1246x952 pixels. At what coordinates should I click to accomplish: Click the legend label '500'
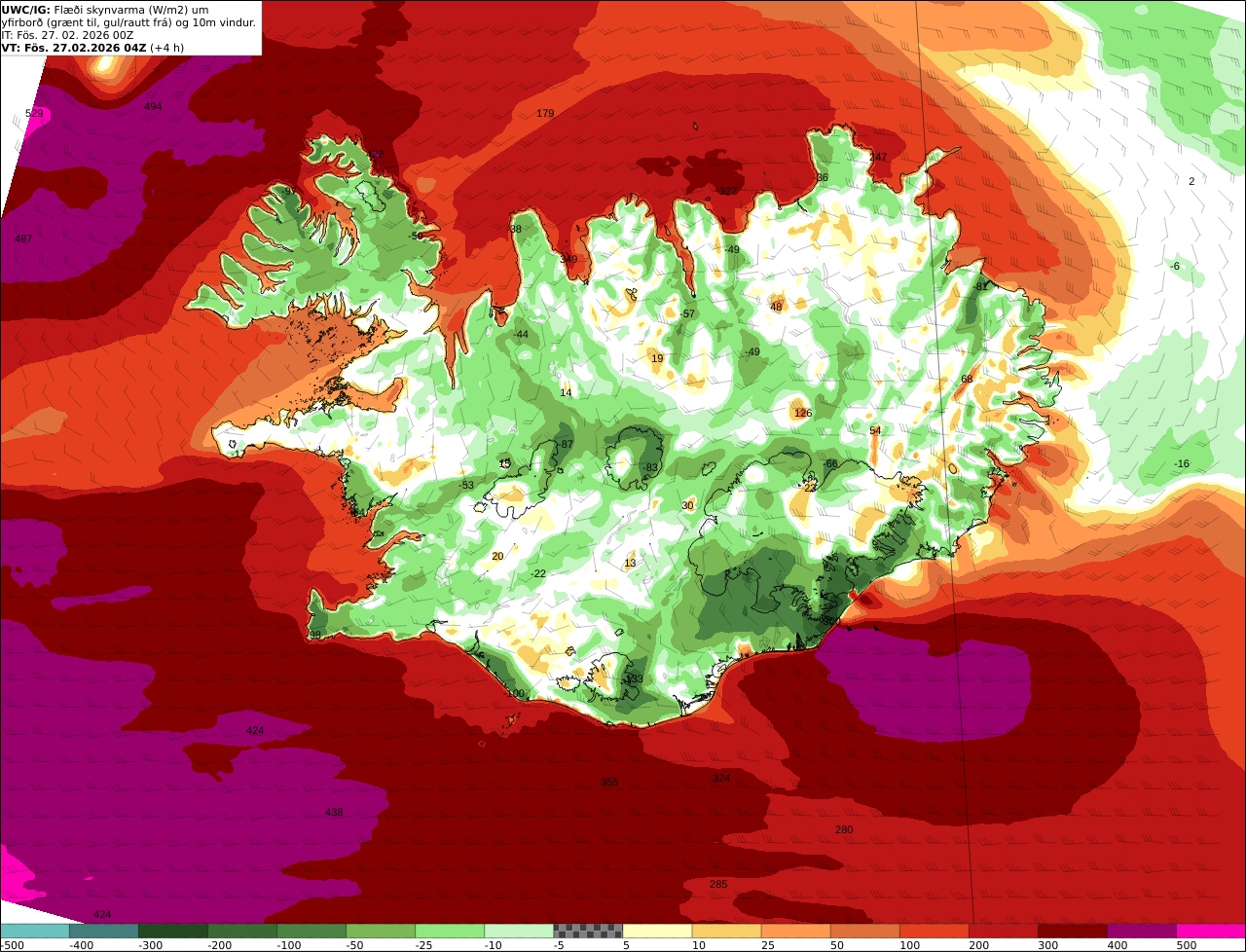pos(1187,945)
